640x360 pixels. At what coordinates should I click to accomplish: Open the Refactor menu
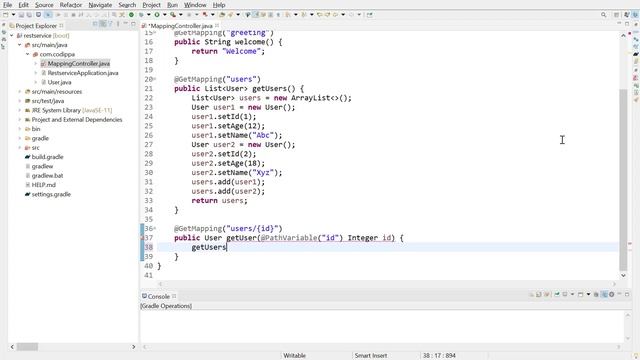[x=71, y=5]
